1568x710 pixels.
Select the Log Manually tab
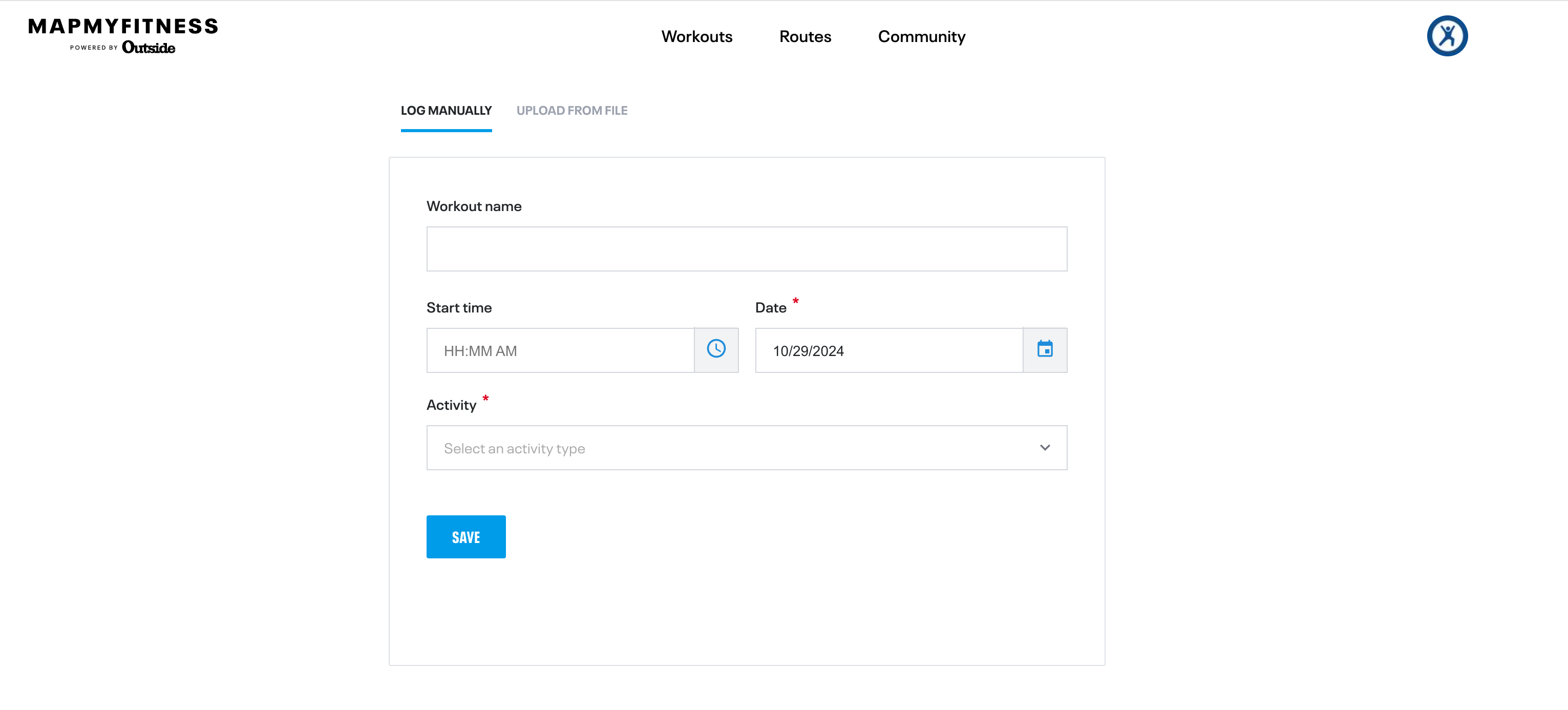pyautogui.click(x=446, y=111)
